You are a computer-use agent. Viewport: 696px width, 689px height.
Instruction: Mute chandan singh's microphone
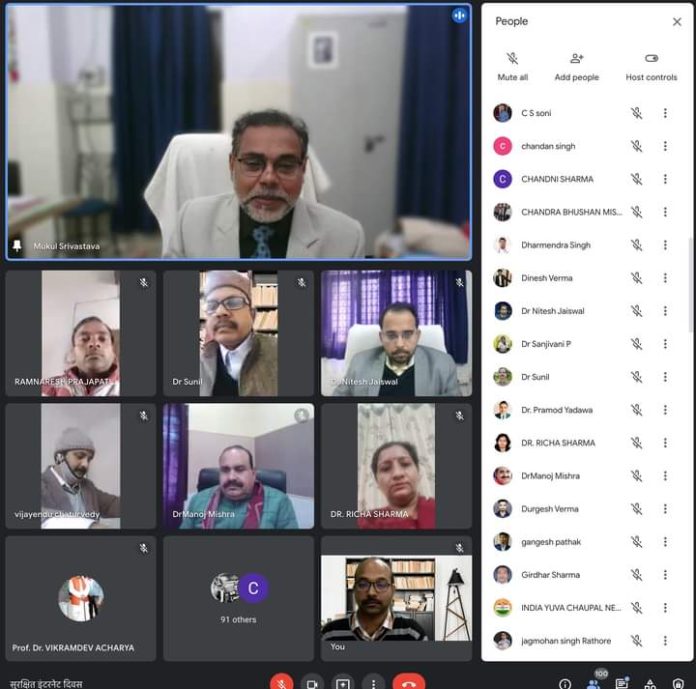point(636,146)
